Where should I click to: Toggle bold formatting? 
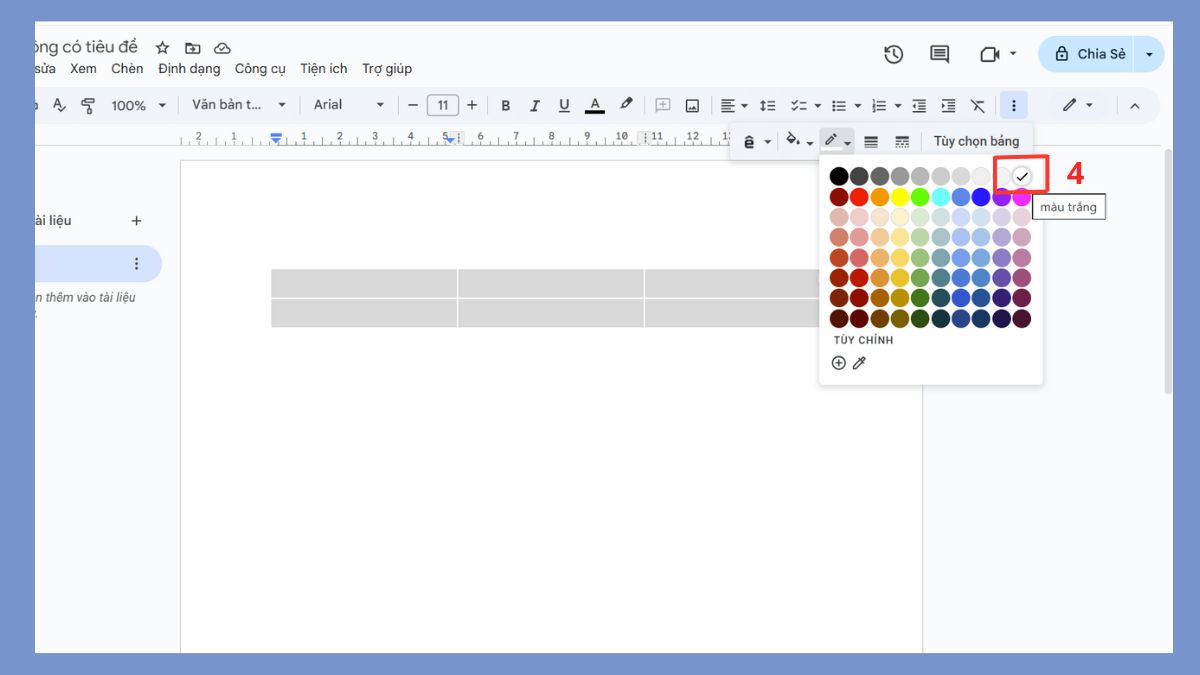[x=505, y=105]
